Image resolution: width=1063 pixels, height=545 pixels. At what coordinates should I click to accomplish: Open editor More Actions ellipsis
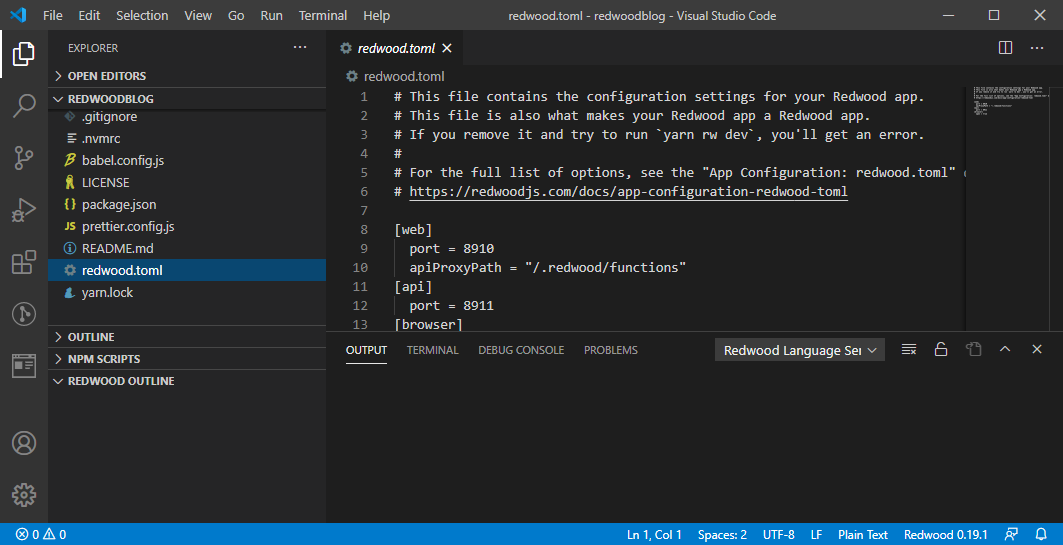click(1037, 47)
